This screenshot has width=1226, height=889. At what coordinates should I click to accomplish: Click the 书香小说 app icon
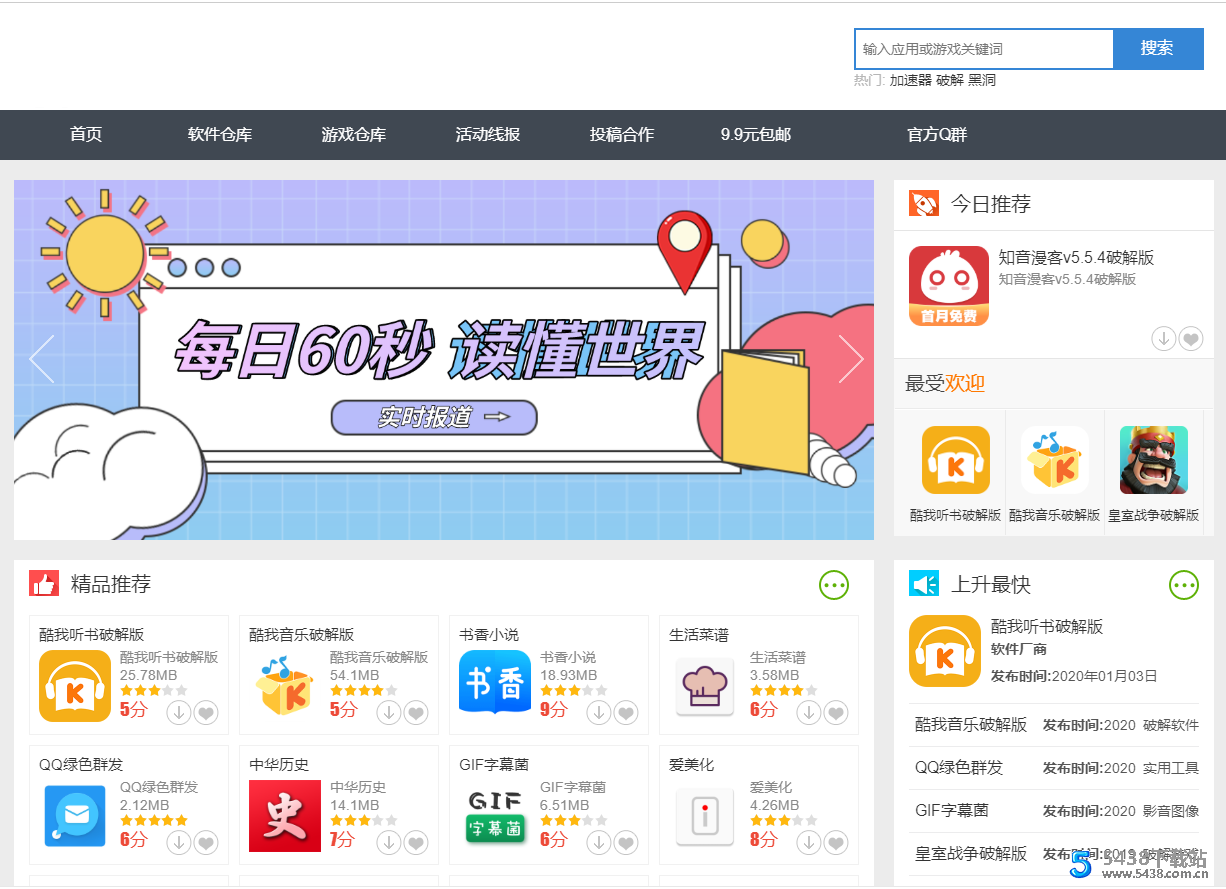494,686
